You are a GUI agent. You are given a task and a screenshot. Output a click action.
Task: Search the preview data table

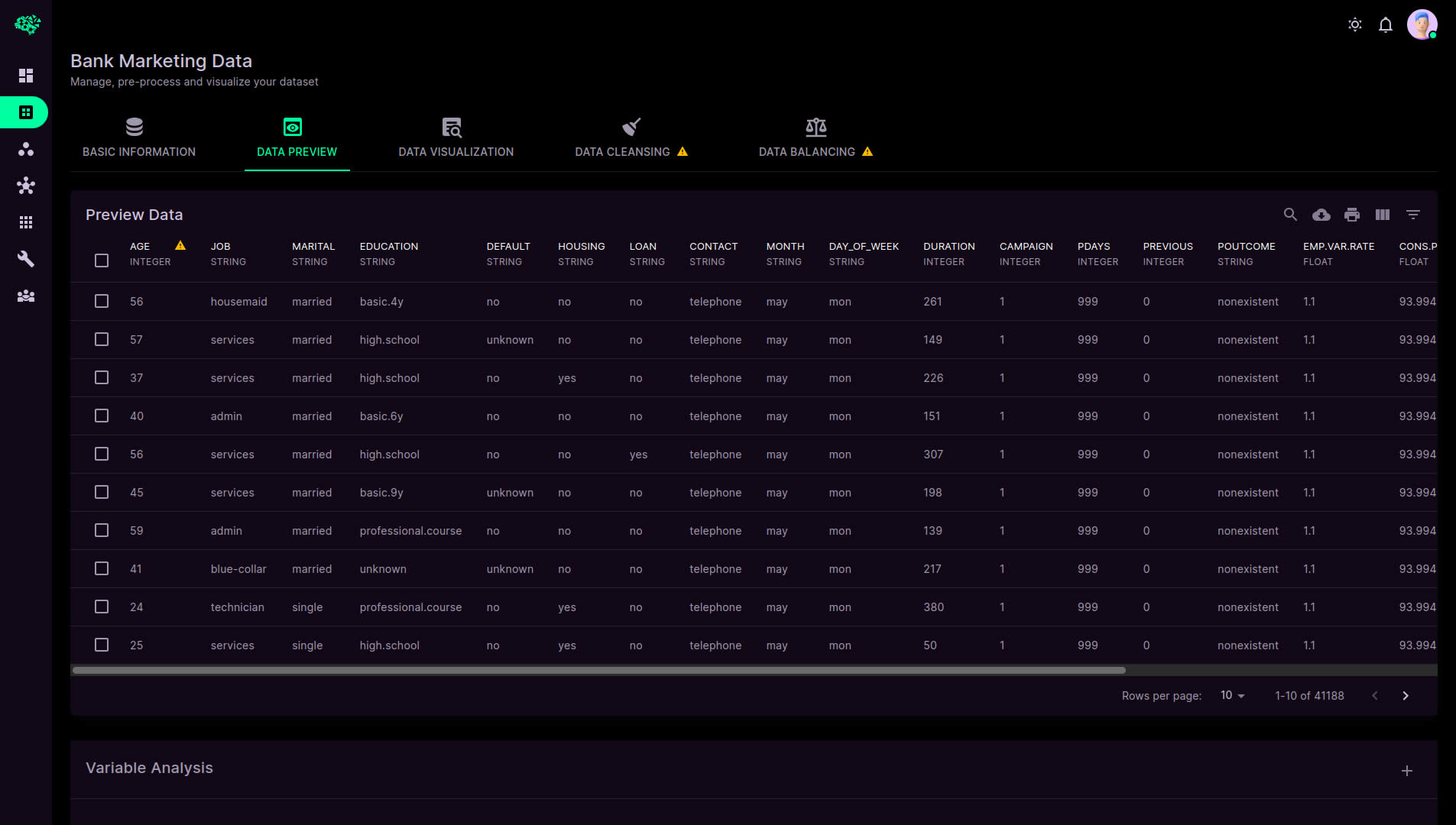[1290, 215]
